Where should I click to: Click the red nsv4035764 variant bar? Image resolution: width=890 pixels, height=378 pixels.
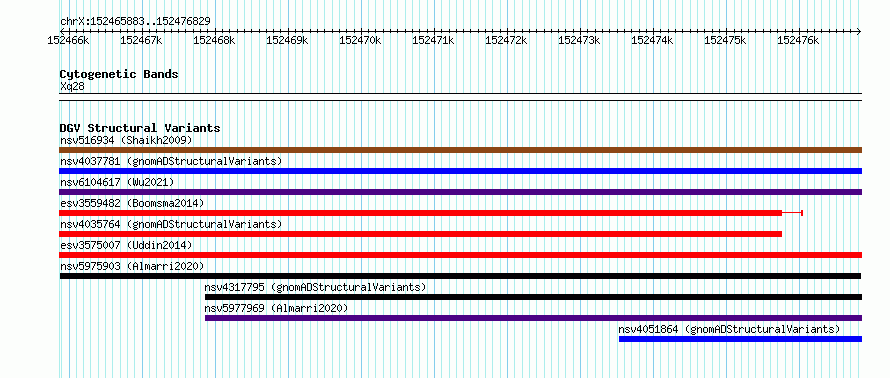(x=421, y=234)
